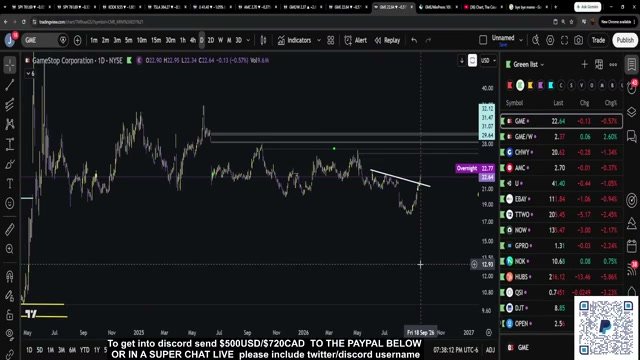Select the NOK row in watchlist

pos(562,261)
